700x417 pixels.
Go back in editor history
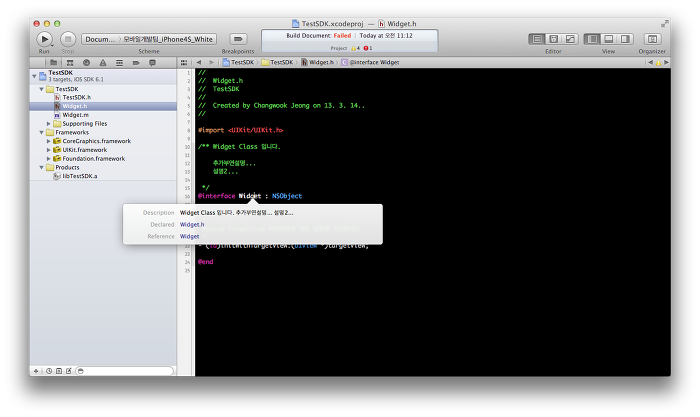199,63
